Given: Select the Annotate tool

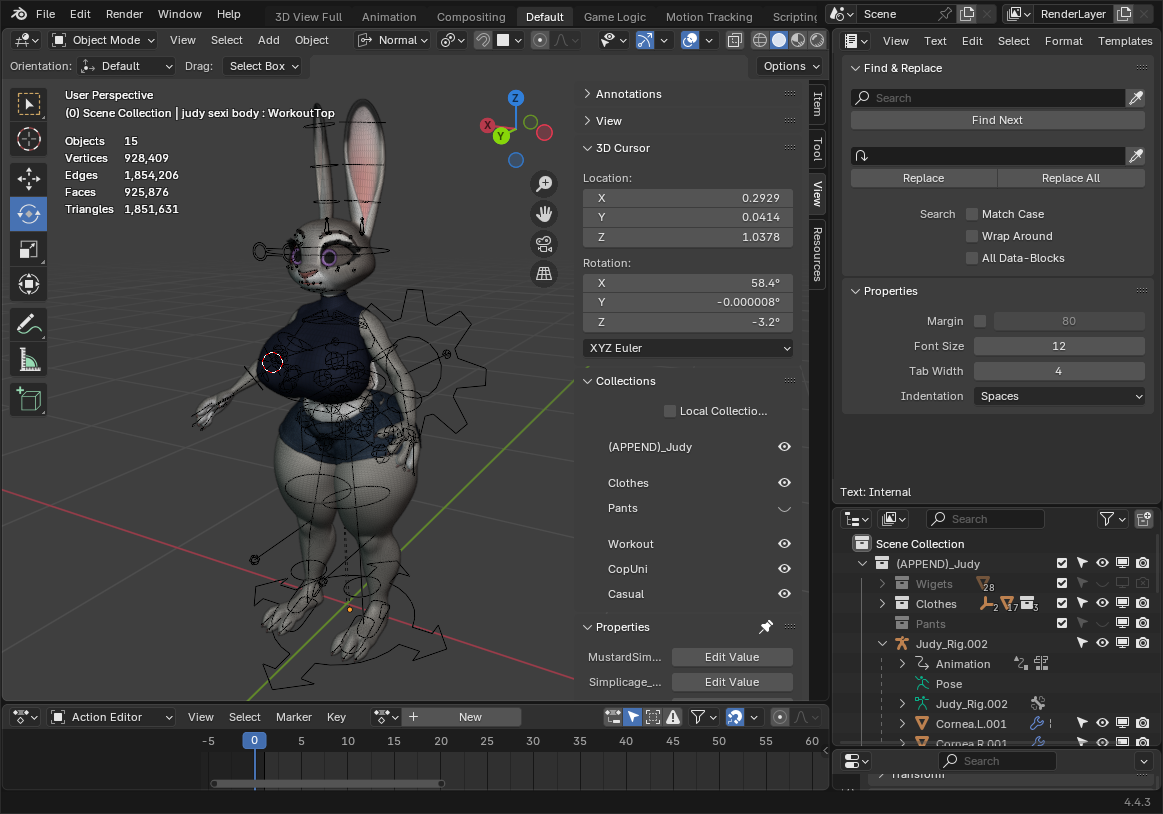Looking at the screenshot, I should [x=28, y=324].
